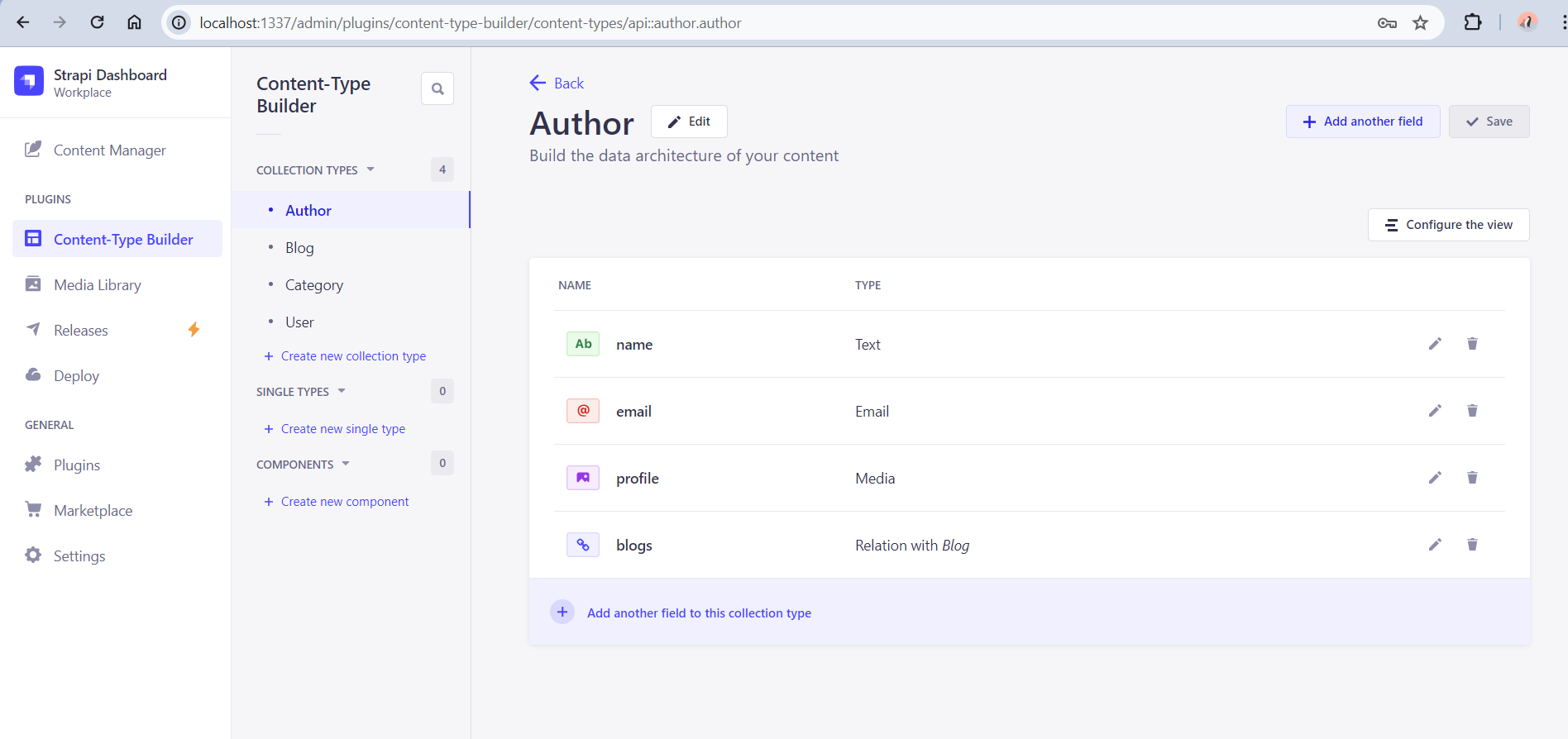Click Create new single type

tap(335, 428)
